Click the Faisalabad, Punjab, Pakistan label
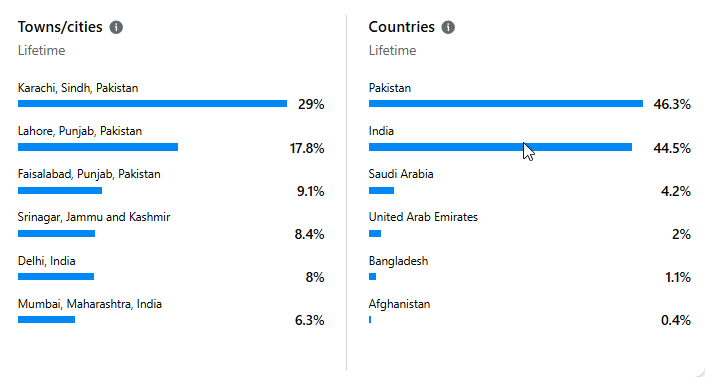Screen dimensions: 705x377 pos(89,174)
